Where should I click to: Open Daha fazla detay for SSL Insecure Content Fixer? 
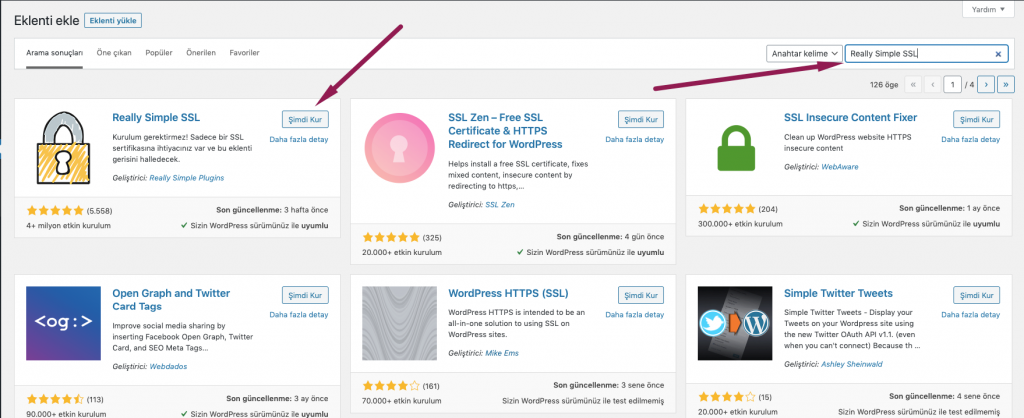(x=970, y=139)
